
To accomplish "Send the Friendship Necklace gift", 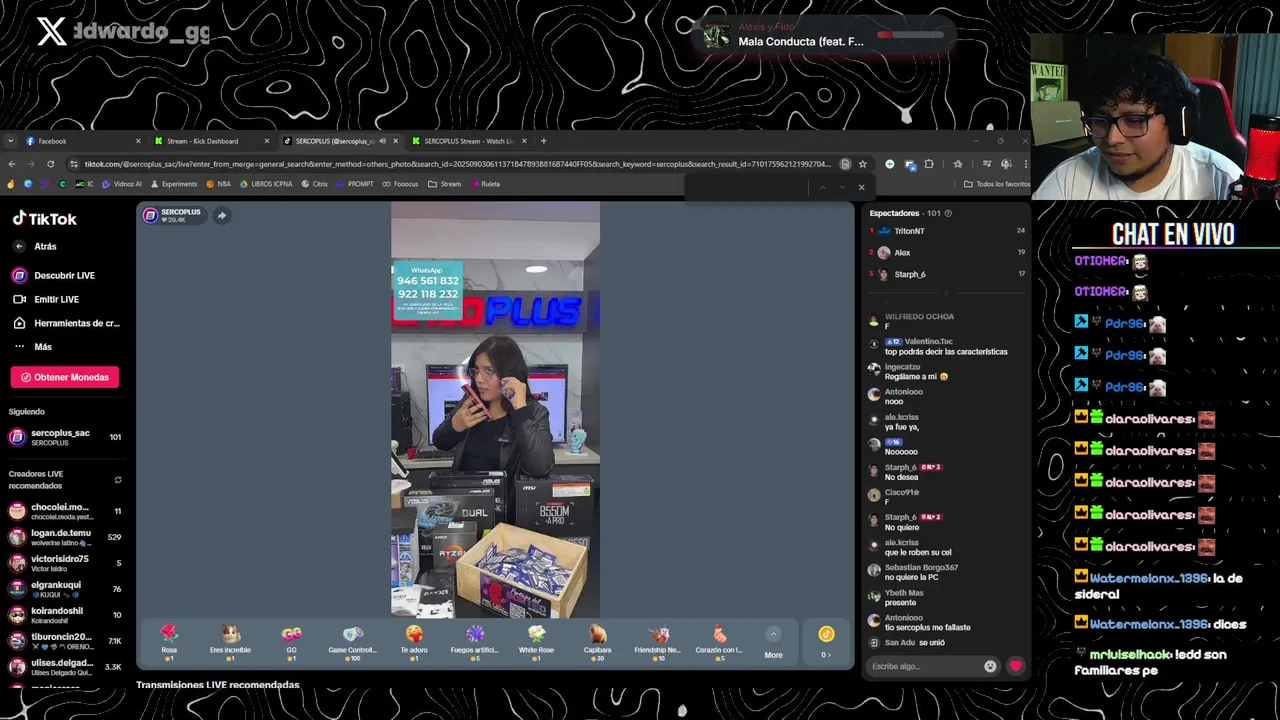I will pyautogui.click(x=658, y=642).
